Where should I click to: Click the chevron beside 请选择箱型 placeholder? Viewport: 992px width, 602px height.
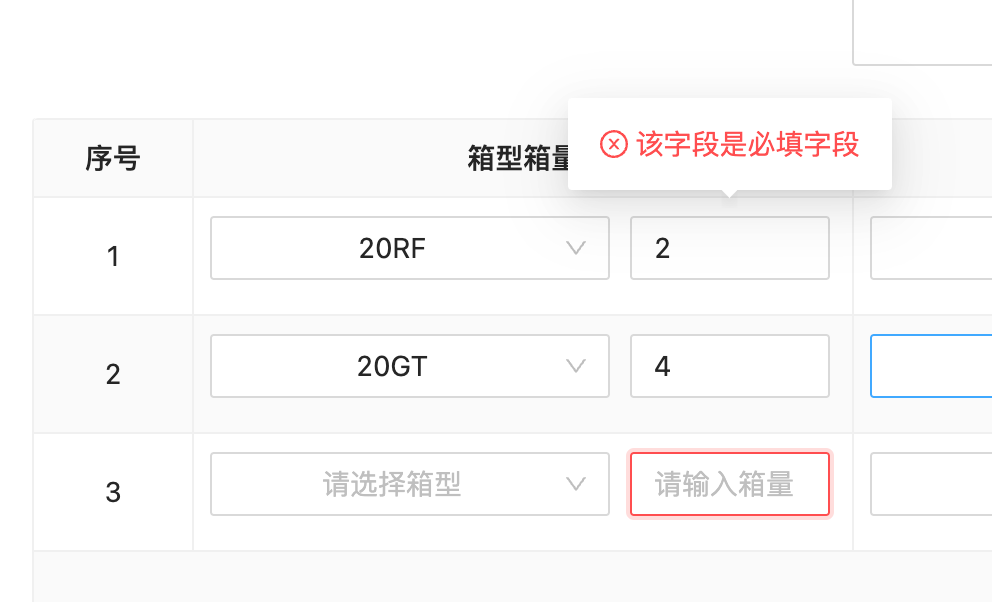(577, 483)
